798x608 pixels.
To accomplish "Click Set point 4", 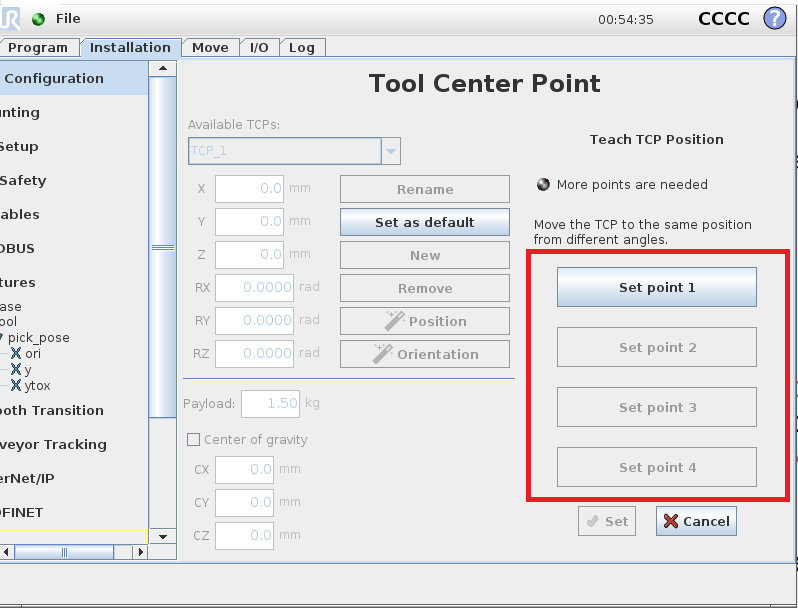I will (657, 467).
